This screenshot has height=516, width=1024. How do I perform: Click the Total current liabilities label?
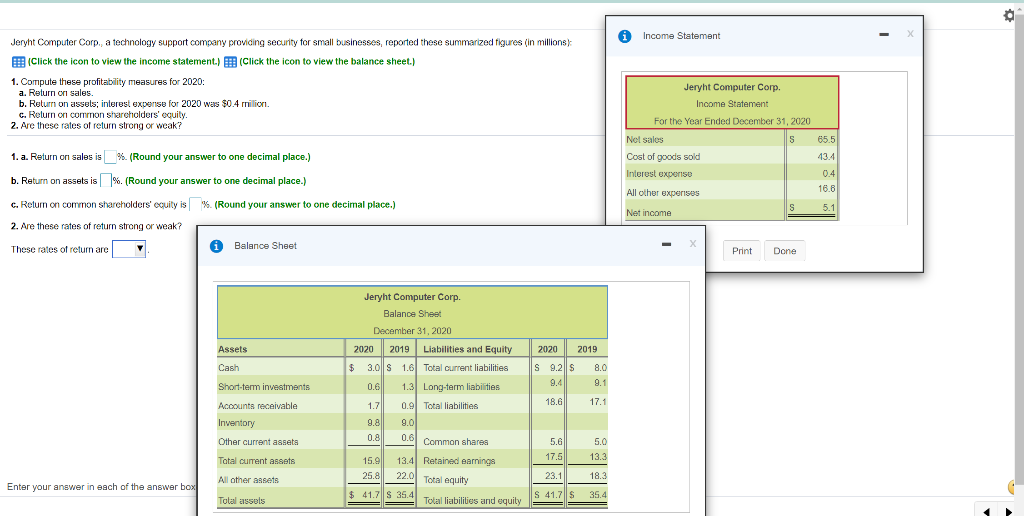pos(466,368)
